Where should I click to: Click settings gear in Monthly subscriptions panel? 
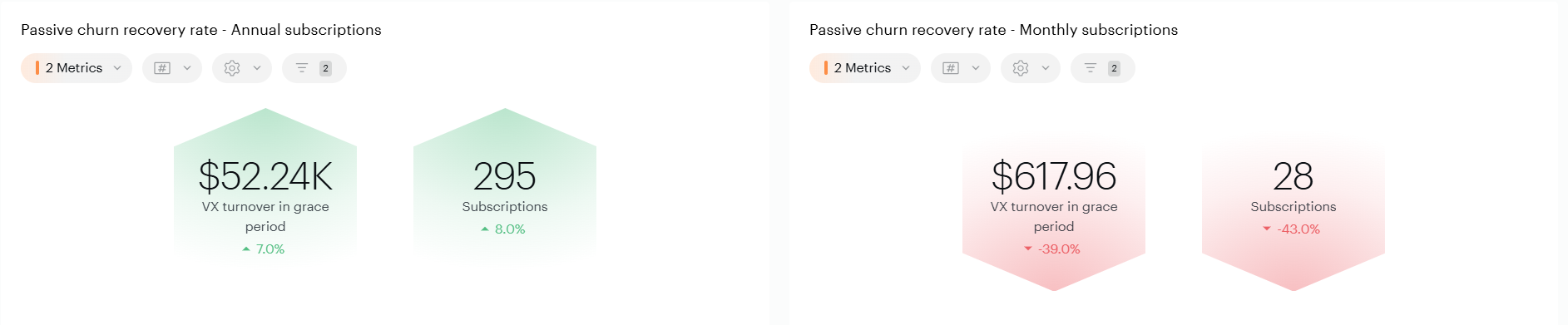click(x=1021, y=68)
